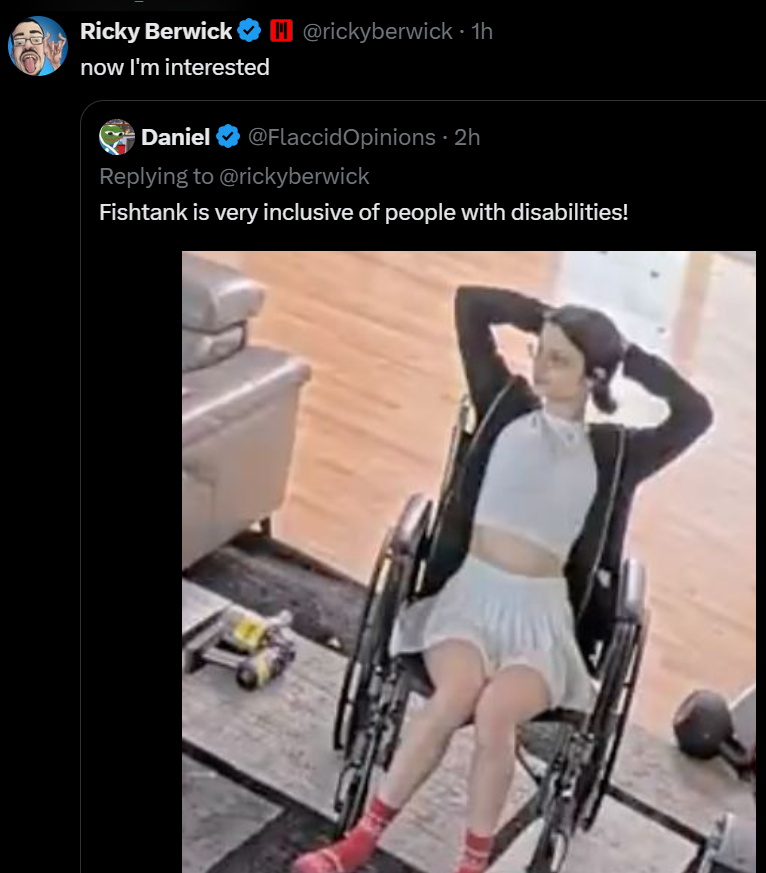The image size is (766, 873).
Task: Visit the @rickyberwick handle in the tweet header
Action: (x=377, y=31)
